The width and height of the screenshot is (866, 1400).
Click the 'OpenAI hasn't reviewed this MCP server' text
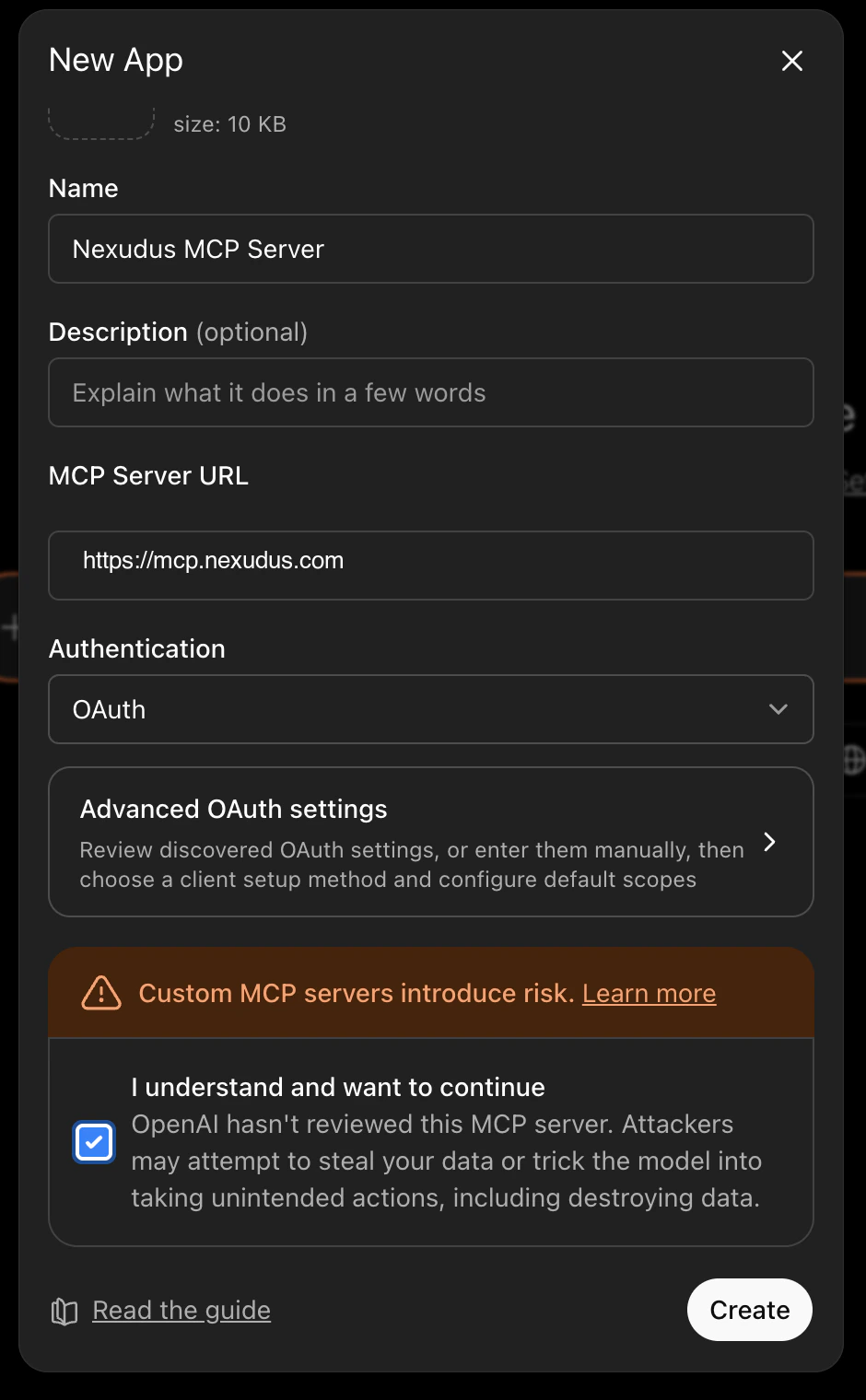[x=373, y=1124]
